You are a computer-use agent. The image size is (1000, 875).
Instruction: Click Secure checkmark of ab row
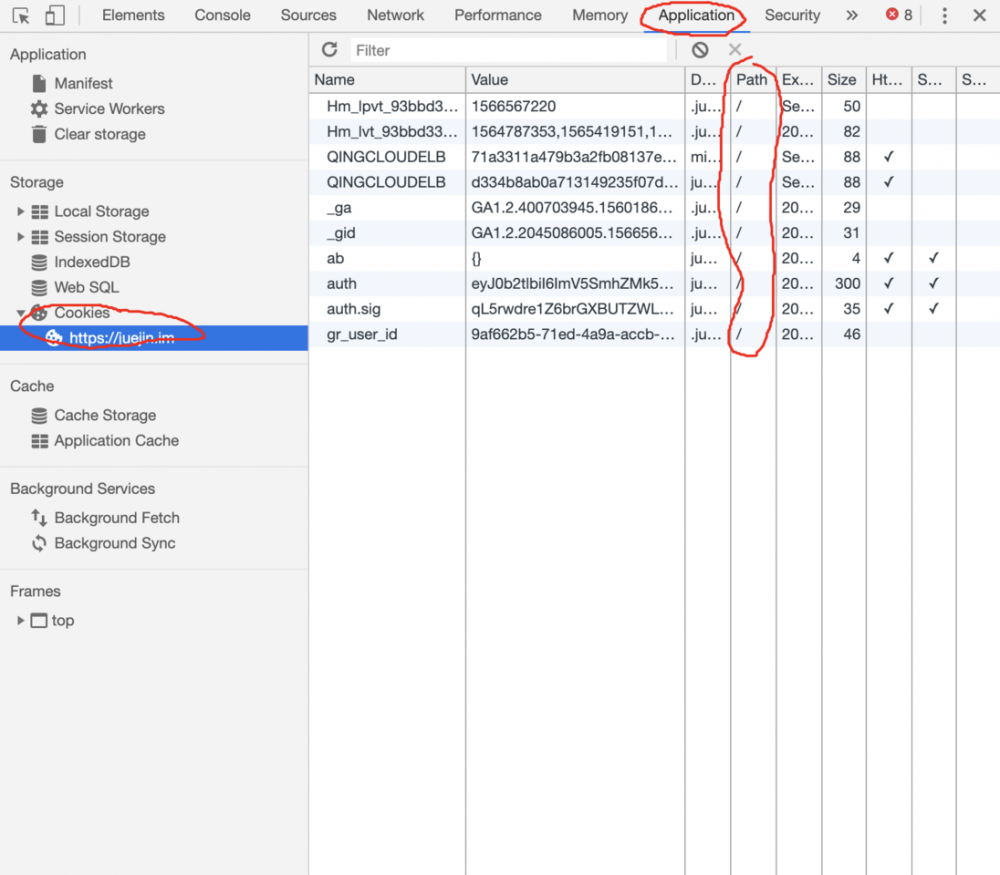tap(934, 258)
